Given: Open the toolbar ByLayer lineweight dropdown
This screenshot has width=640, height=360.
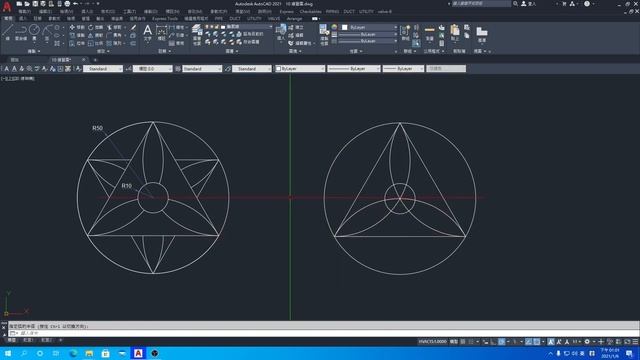Looking at the screenshot, I should [x=403, y=69].
